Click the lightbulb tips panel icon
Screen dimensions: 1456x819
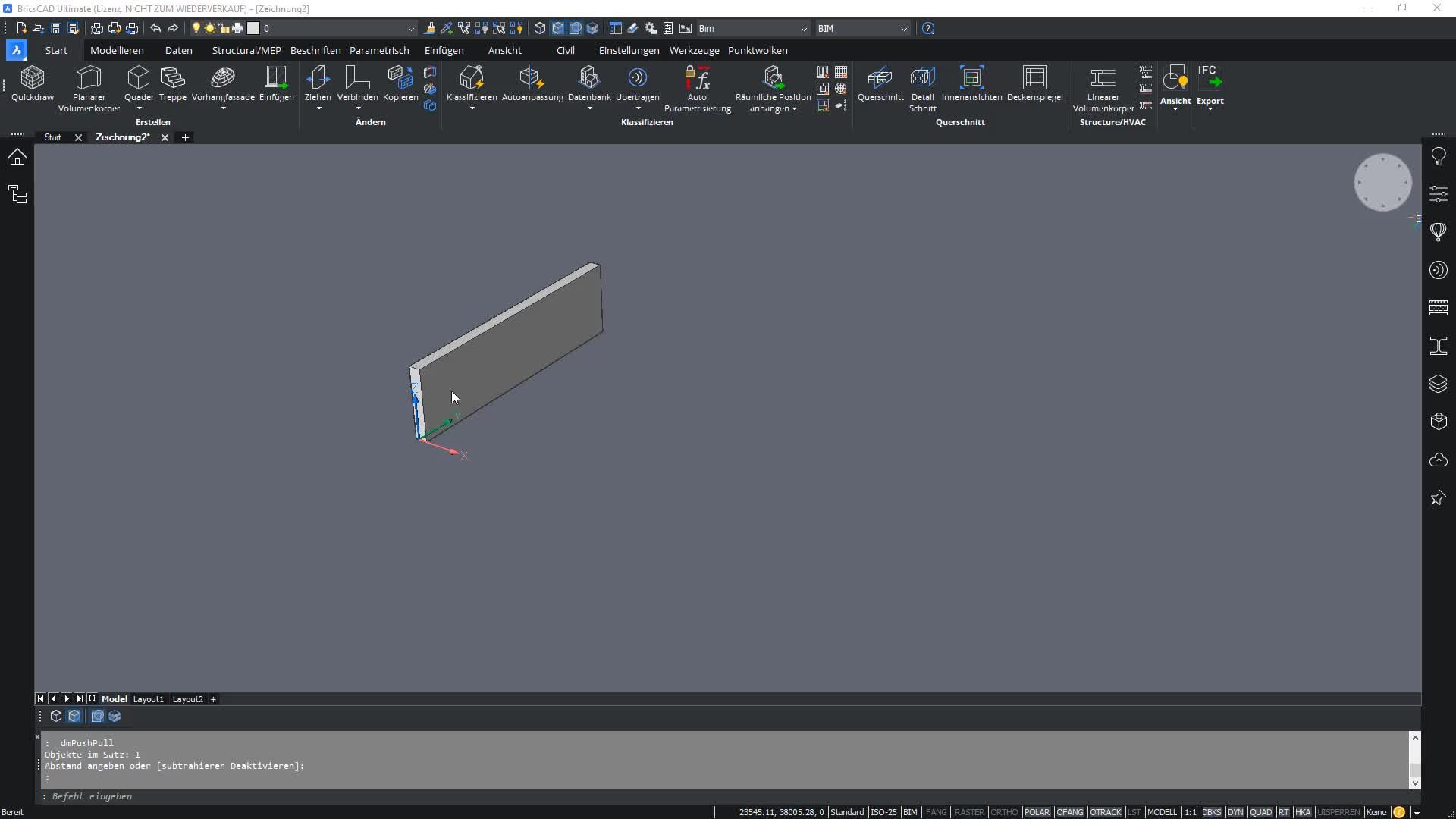tap(1438, 156)
